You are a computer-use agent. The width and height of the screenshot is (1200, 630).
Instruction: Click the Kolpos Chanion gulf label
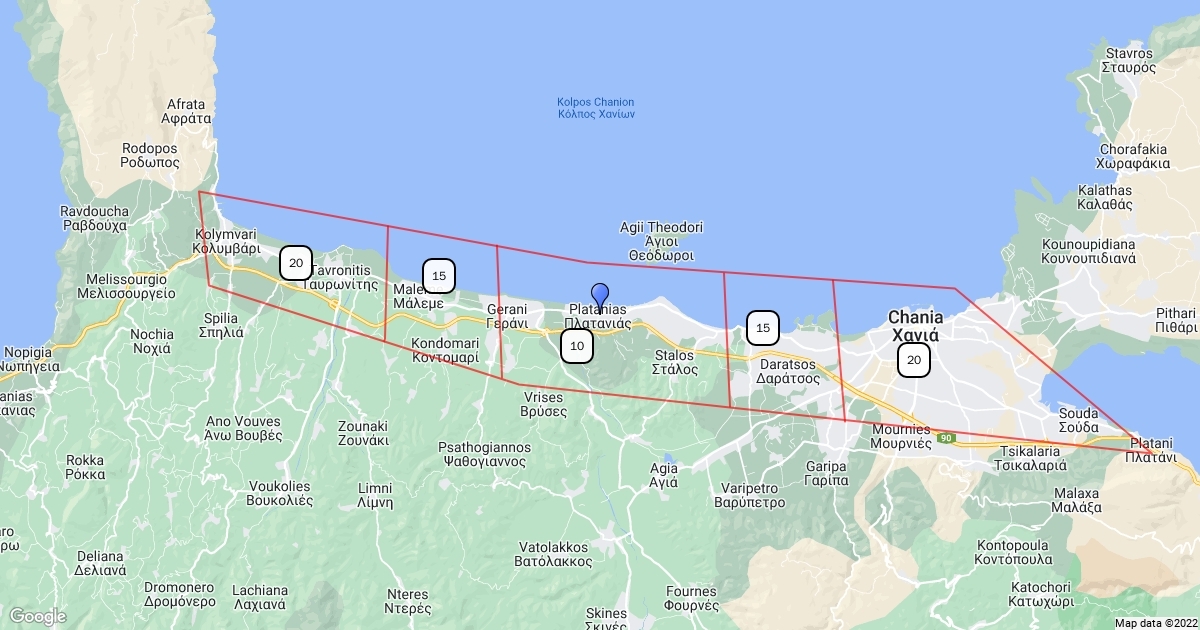pos(596,108)
